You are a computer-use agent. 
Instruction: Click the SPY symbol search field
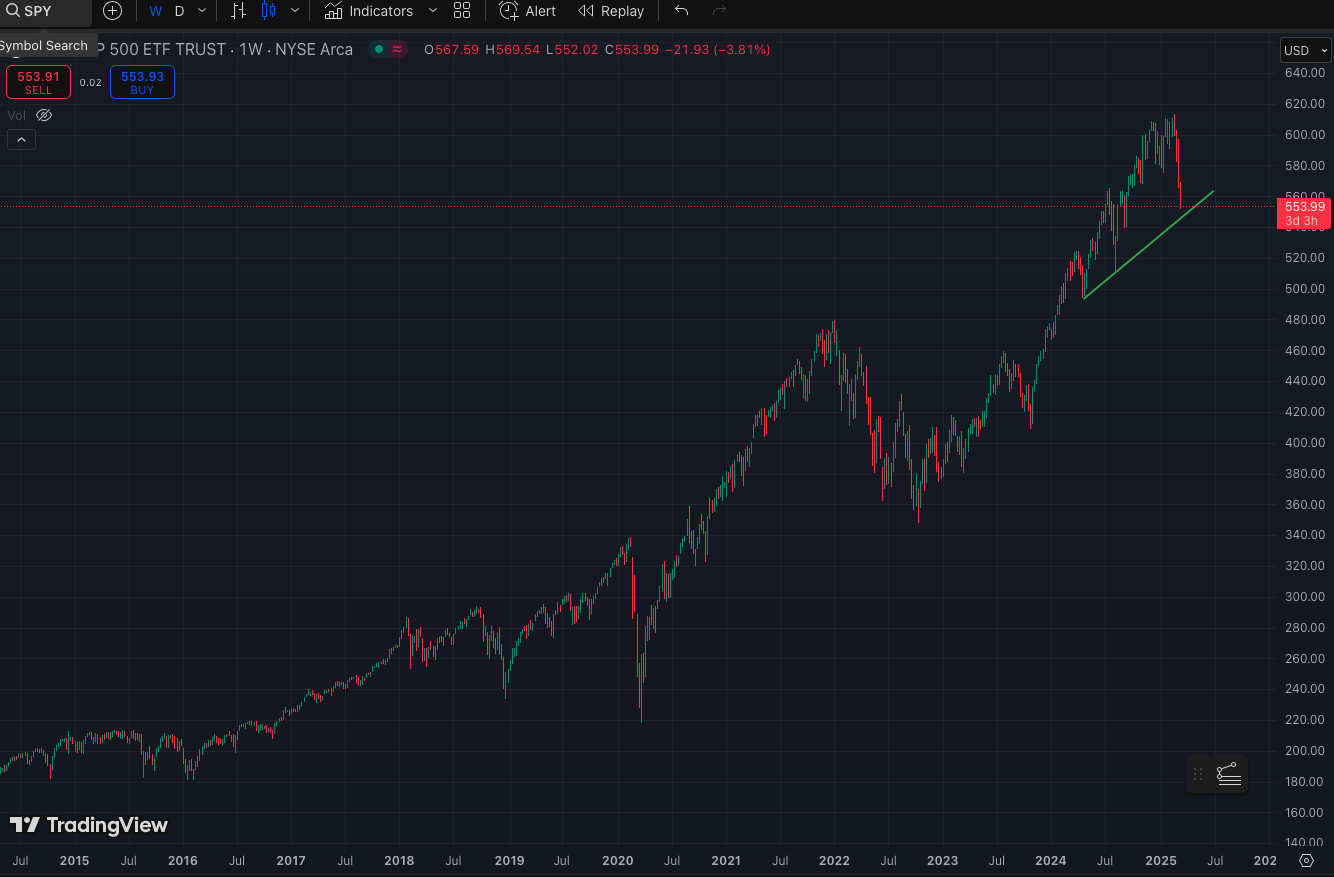(45, 11)
